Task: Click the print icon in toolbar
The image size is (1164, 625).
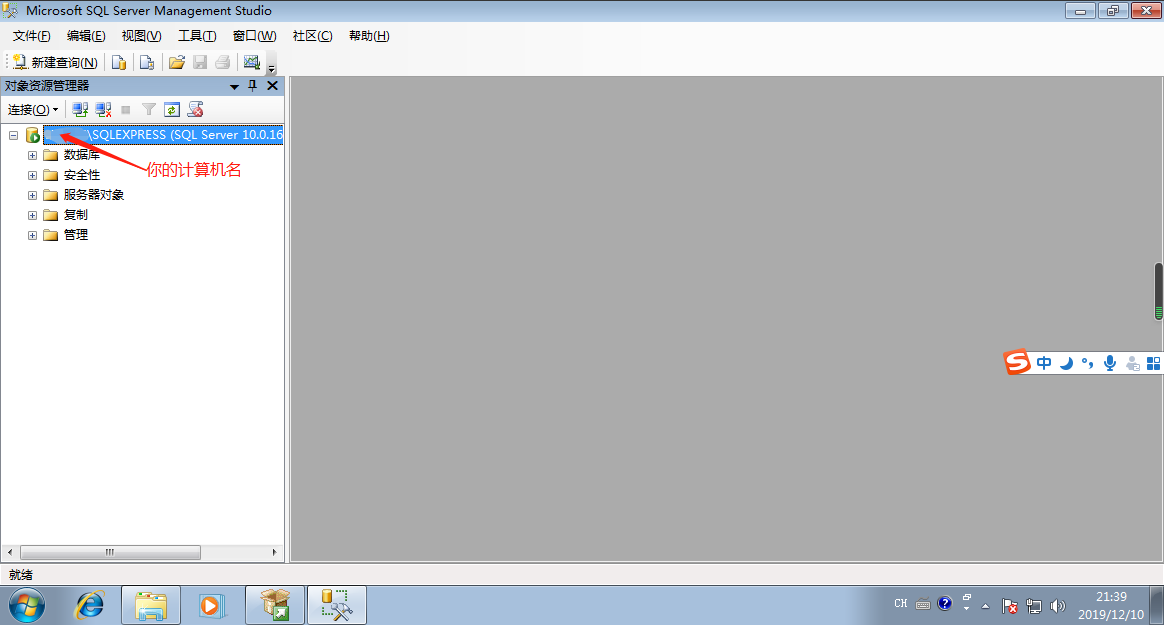Action: [x=223, y=62]
